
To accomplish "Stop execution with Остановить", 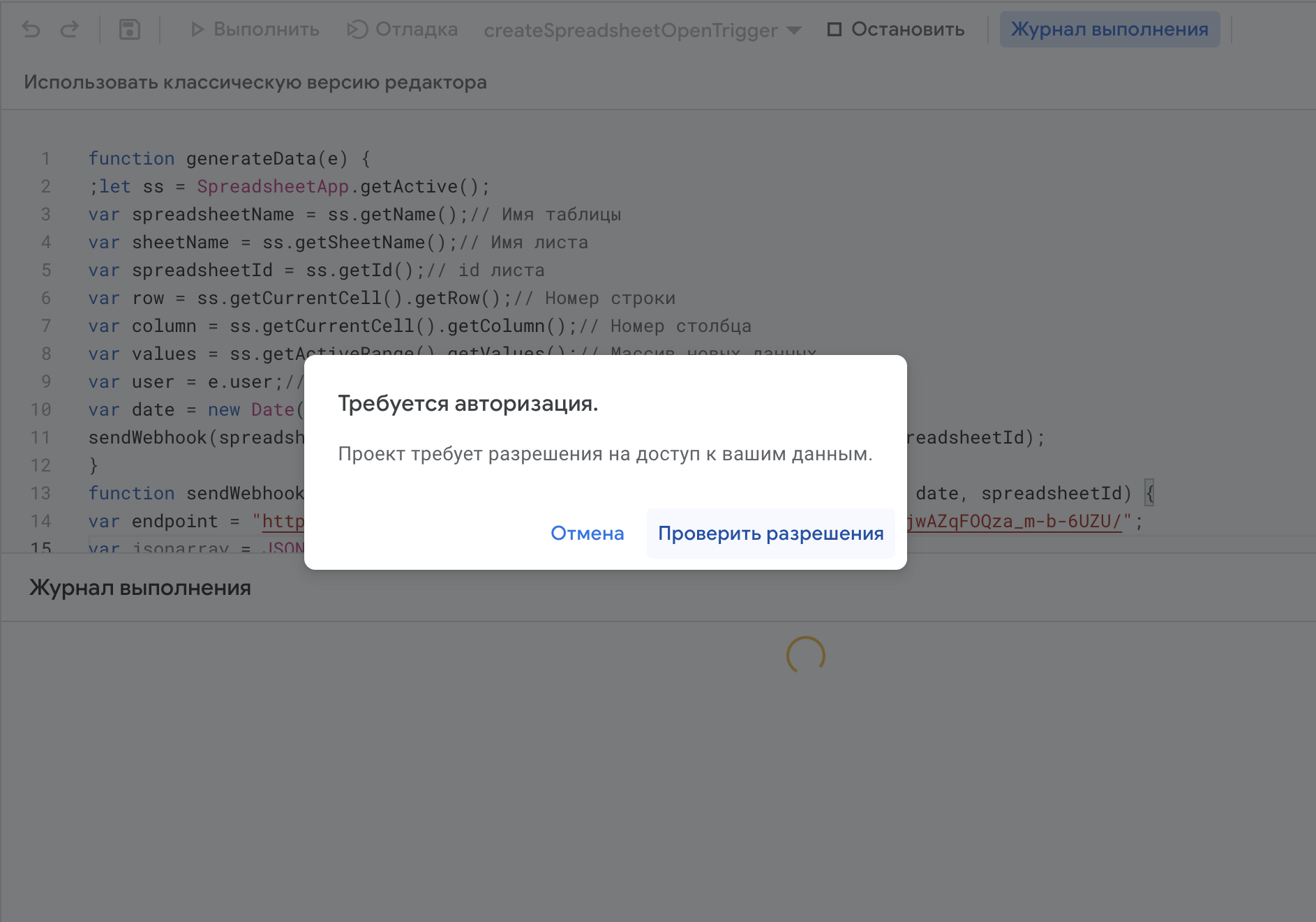I will (x=896, y=29).
